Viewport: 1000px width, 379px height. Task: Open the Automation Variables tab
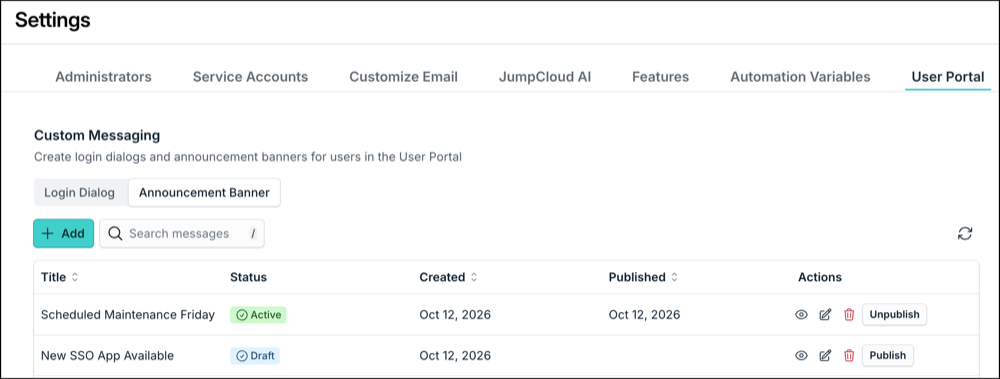coord(800,77)
